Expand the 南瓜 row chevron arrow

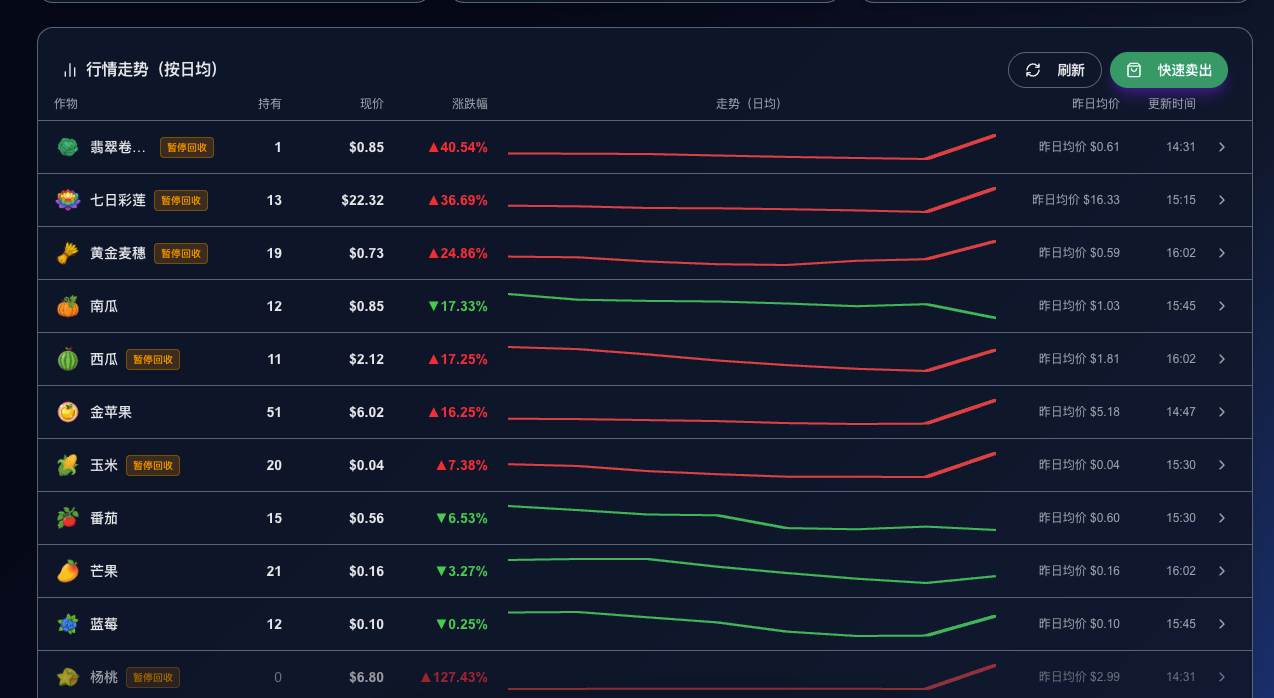[x=1221, y=306]
